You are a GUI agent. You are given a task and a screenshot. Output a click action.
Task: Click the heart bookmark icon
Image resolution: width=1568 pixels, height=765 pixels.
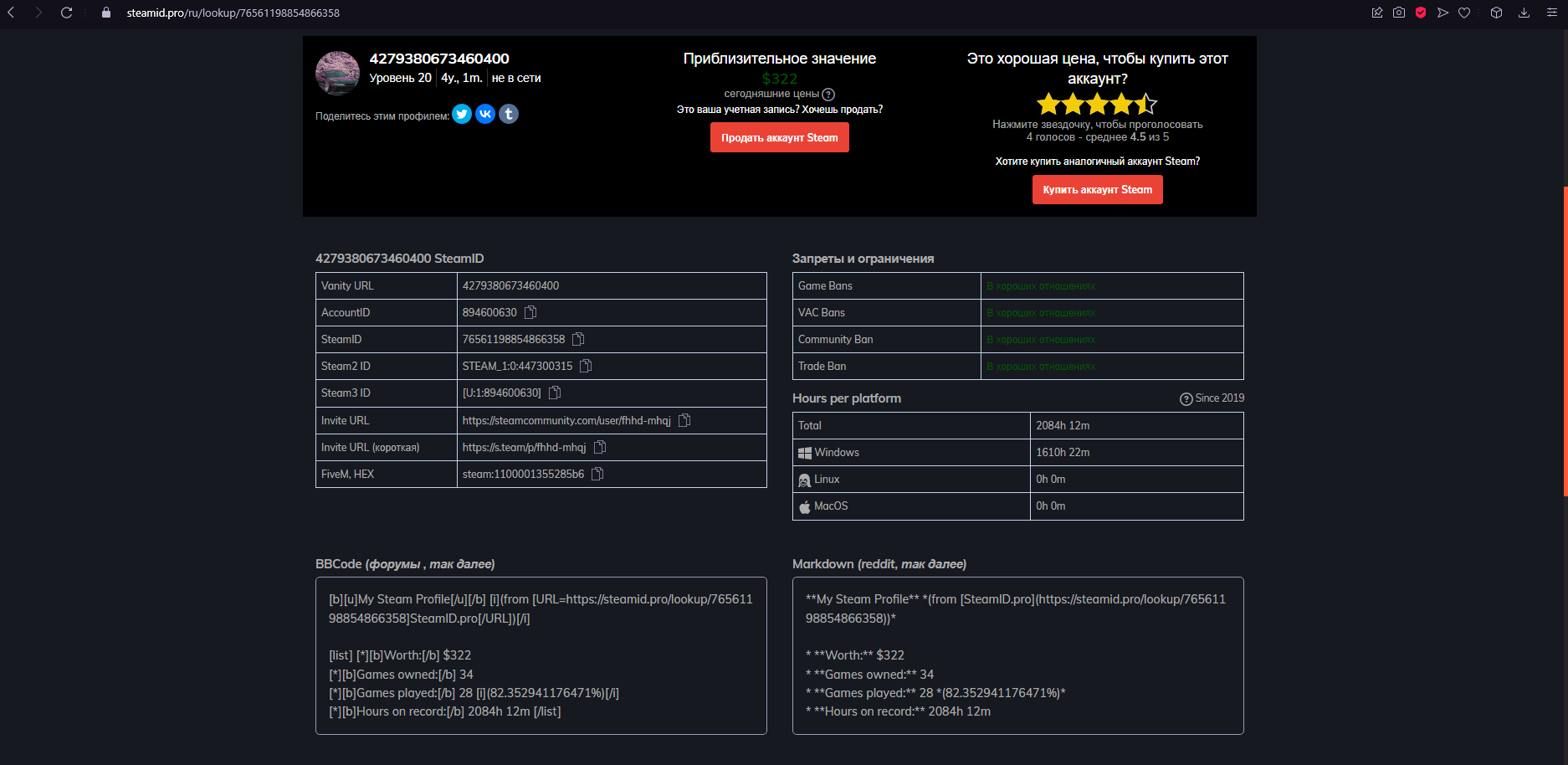pos(1464,13)
